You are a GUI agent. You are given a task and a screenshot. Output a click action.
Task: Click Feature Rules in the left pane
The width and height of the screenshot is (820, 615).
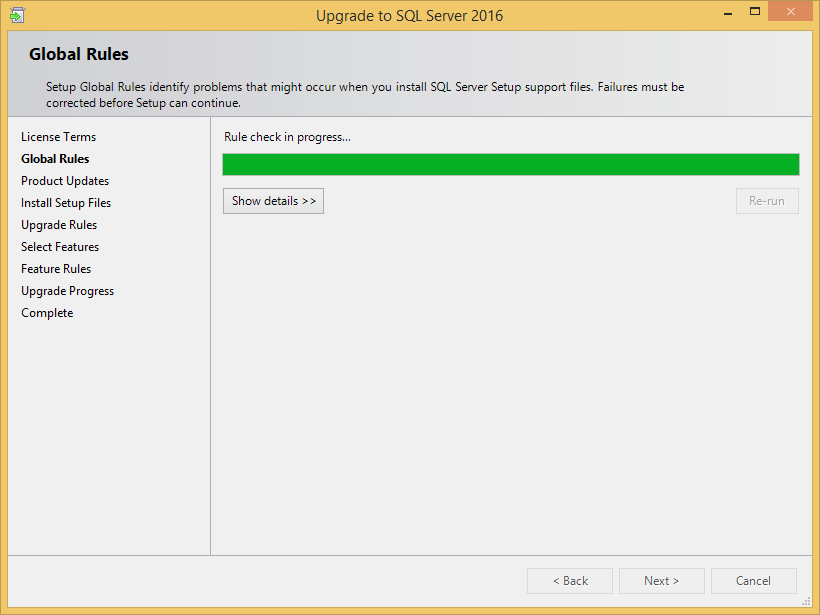point(56,269)
